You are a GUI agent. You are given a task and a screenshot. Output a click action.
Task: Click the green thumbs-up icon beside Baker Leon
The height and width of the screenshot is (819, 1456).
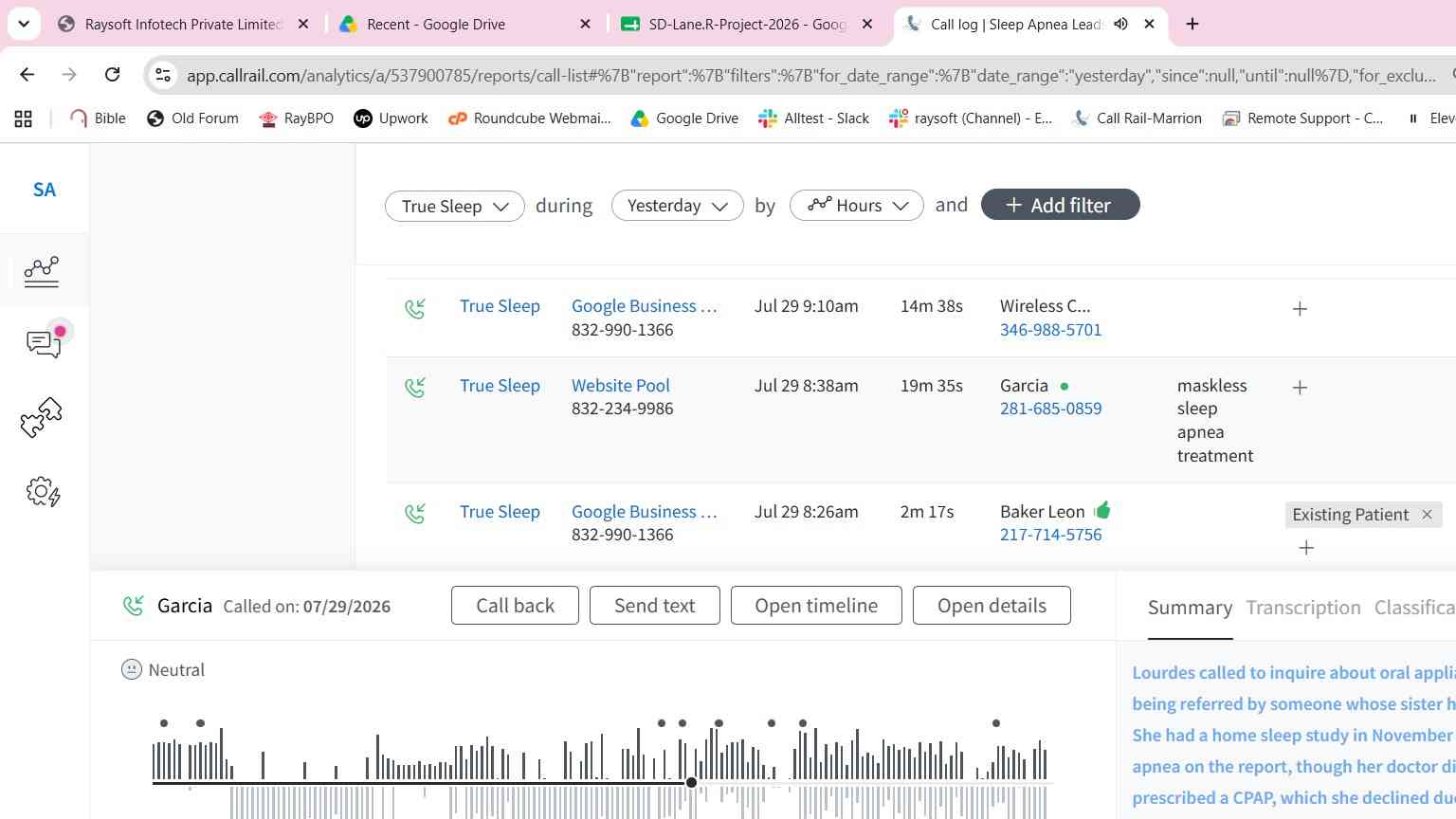(x=1101, y=511)
